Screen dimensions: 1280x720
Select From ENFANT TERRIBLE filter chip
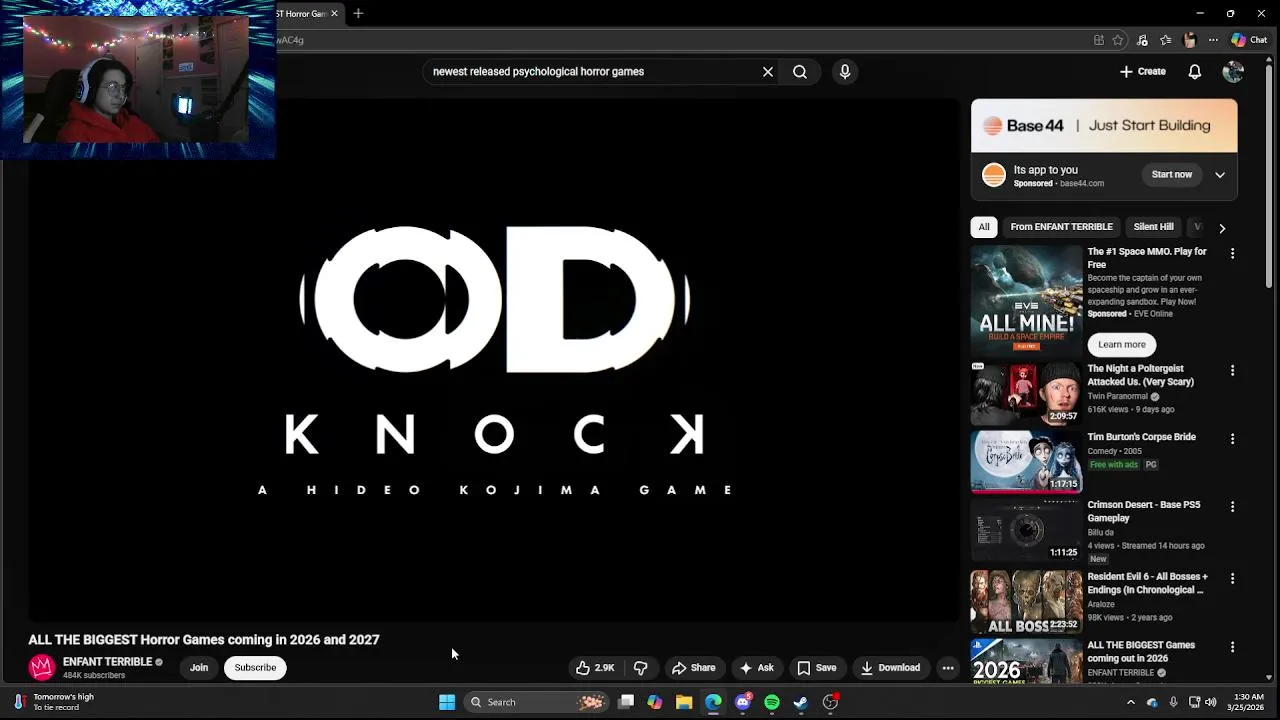pos(1061,227)
